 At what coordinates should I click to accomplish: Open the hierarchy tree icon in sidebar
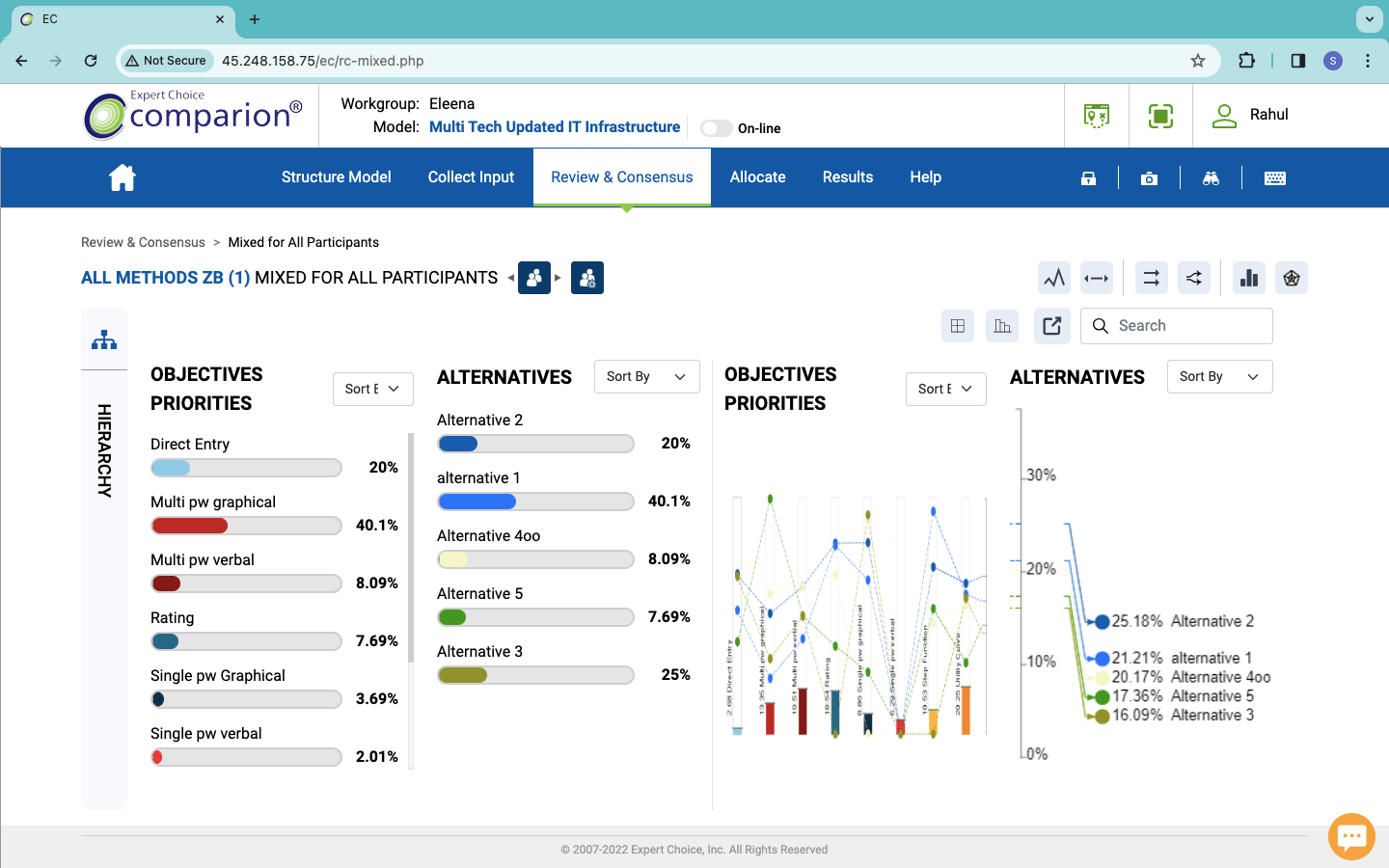[104, 339]
